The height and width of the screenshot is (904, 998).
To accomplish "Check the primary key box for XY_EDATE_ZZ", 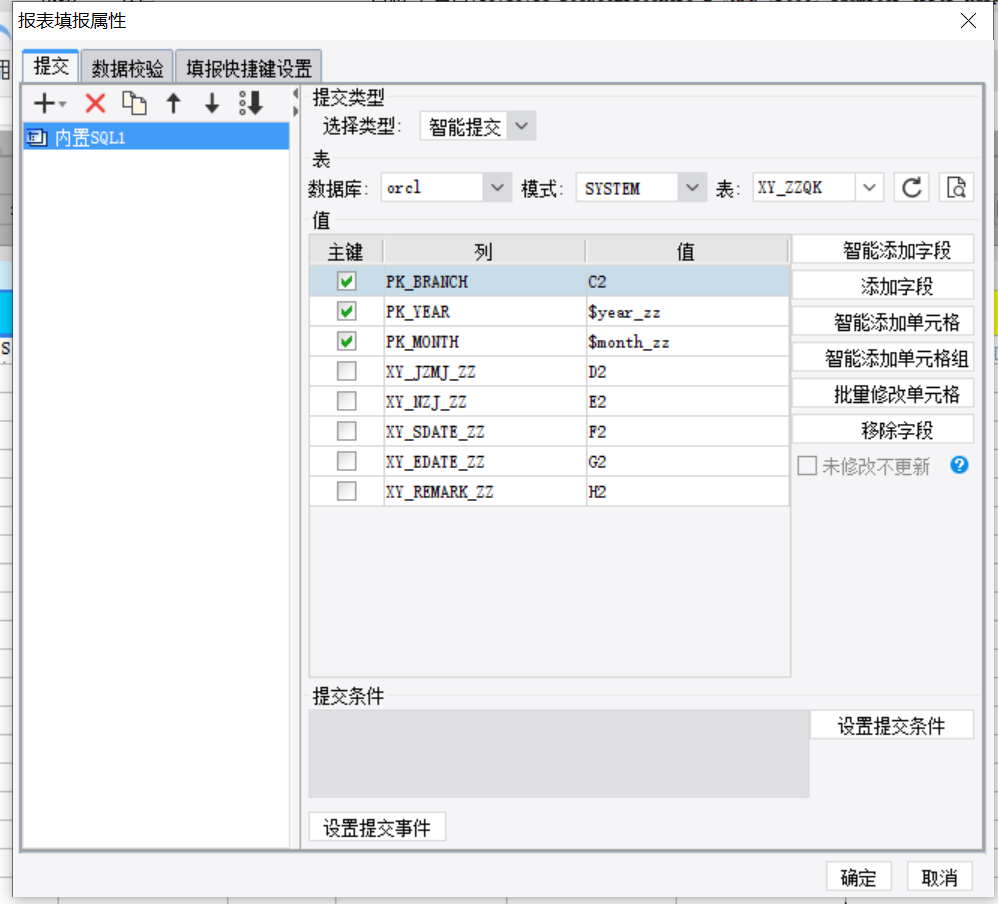I will tap(346, 461).
